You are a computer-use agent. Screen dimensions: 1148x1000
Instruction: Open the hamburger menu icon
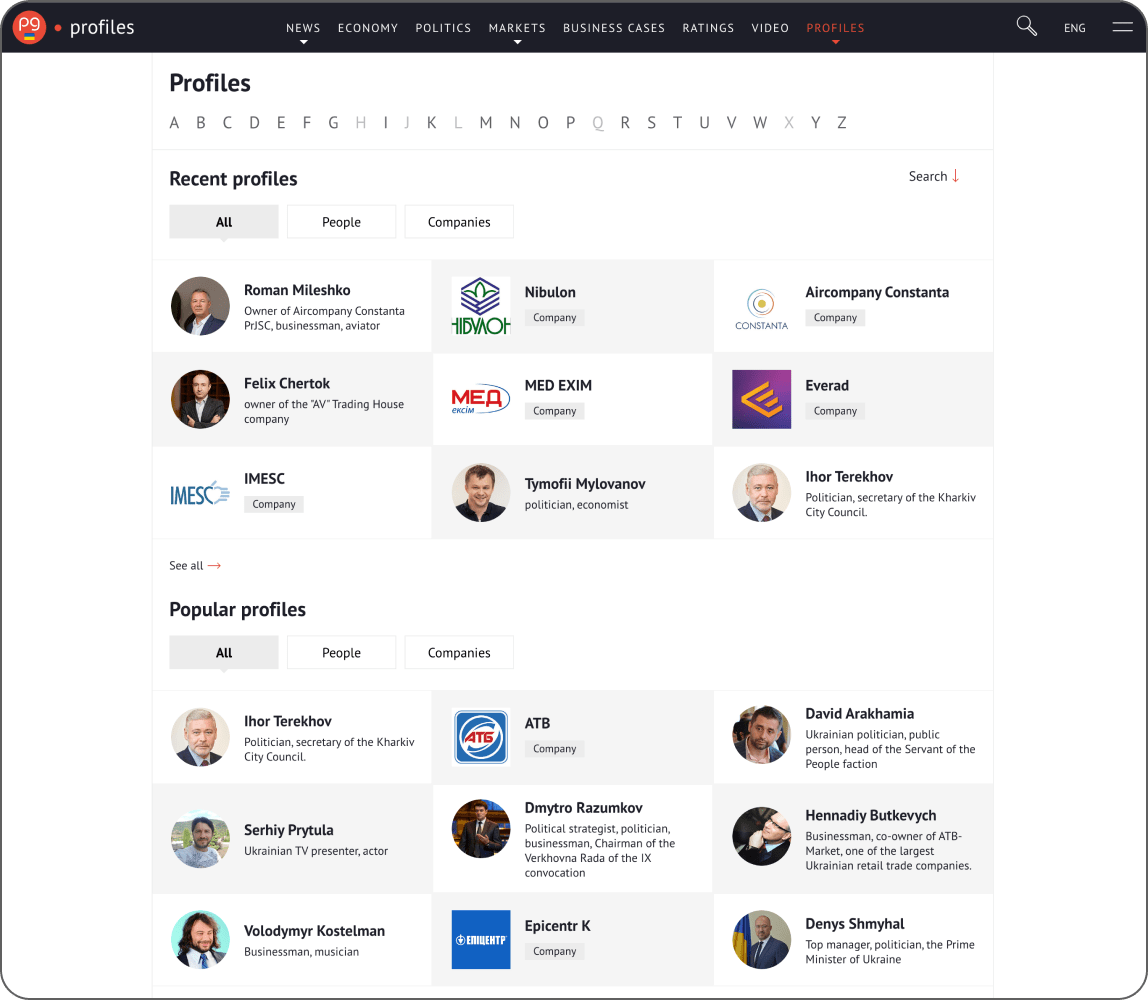coord(1122,27)
